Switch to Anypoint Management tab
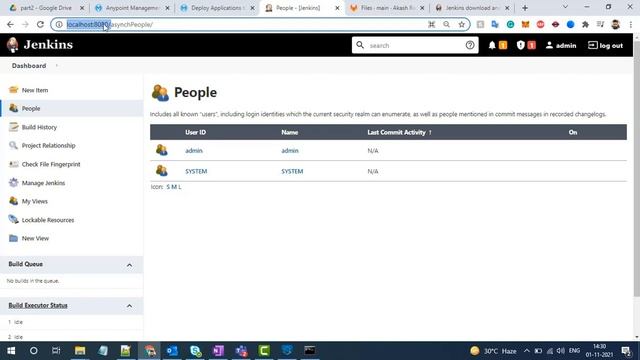Image resolution: width=640 pixels, height=360 pixels. pos(131,8)
